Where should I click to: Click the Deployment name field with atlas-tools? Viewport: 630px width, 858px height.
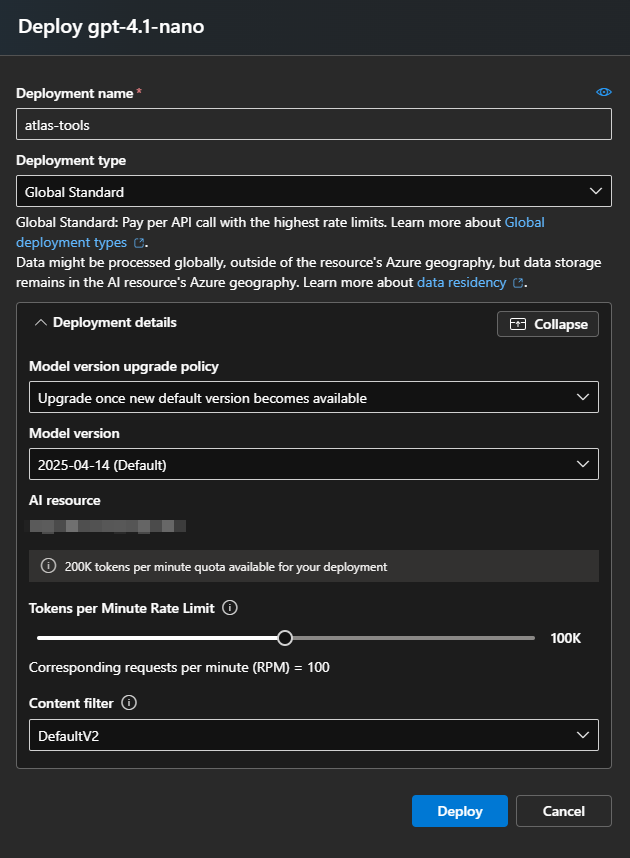point(314,124)
